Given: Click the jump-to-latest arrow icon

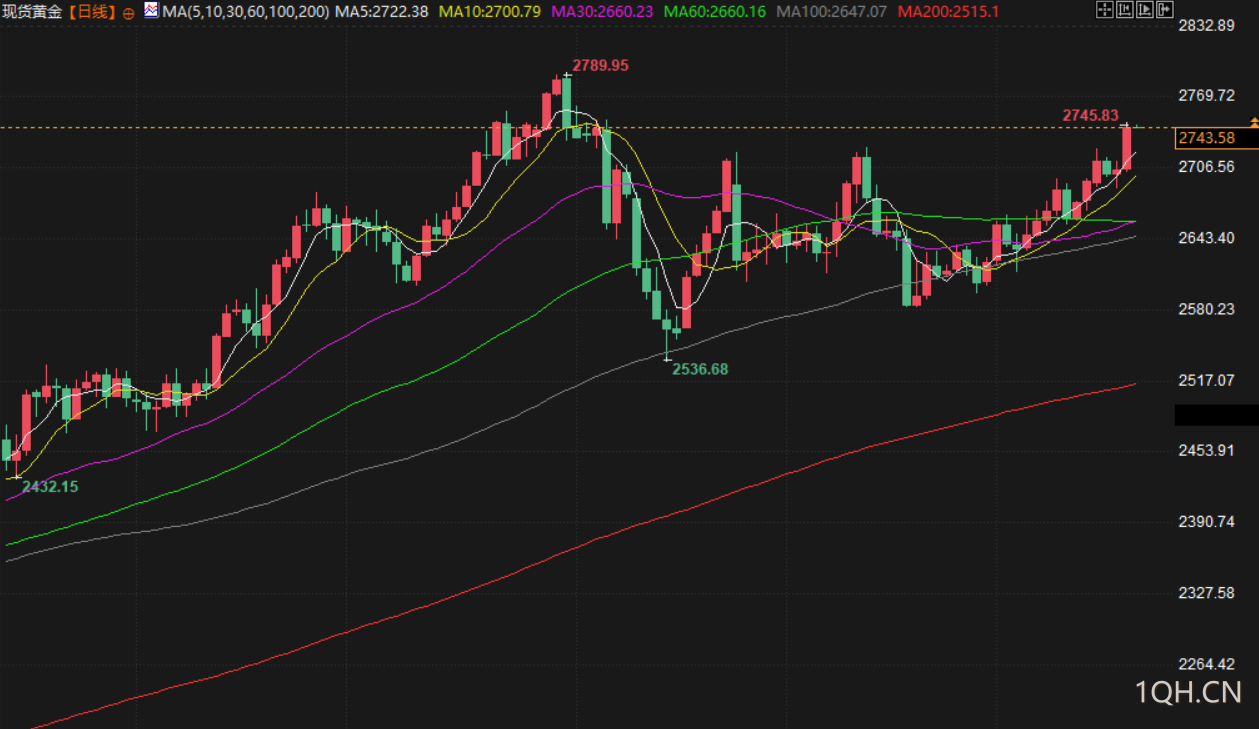Looking at the screenshot, I should [x=1165, y=9].
